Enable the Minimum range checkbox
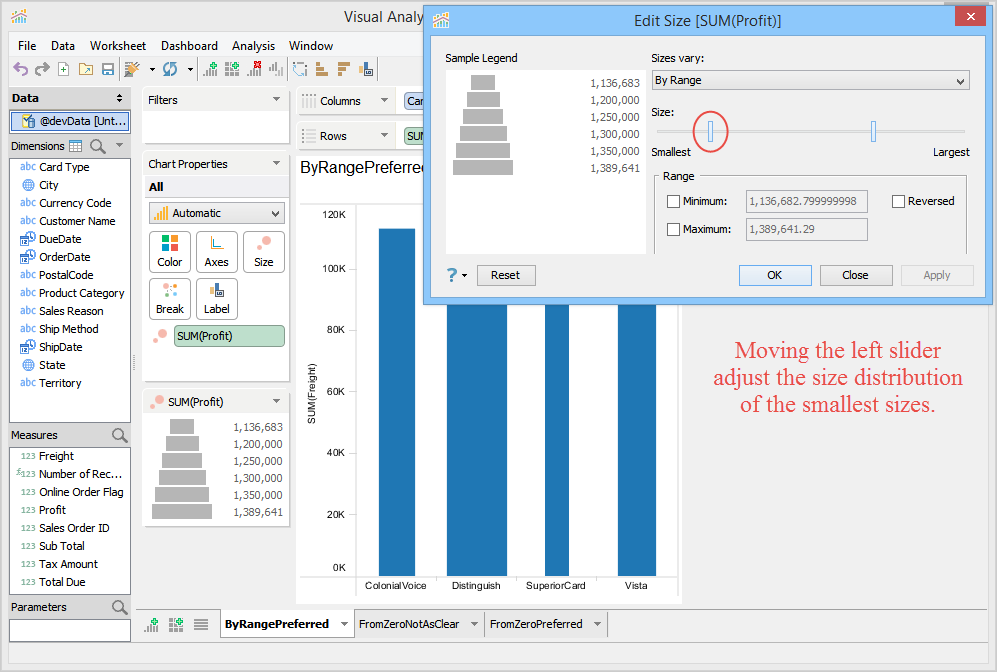Image resolution: width=997 pixels, height=672 pixels. (x=673, y=202)
